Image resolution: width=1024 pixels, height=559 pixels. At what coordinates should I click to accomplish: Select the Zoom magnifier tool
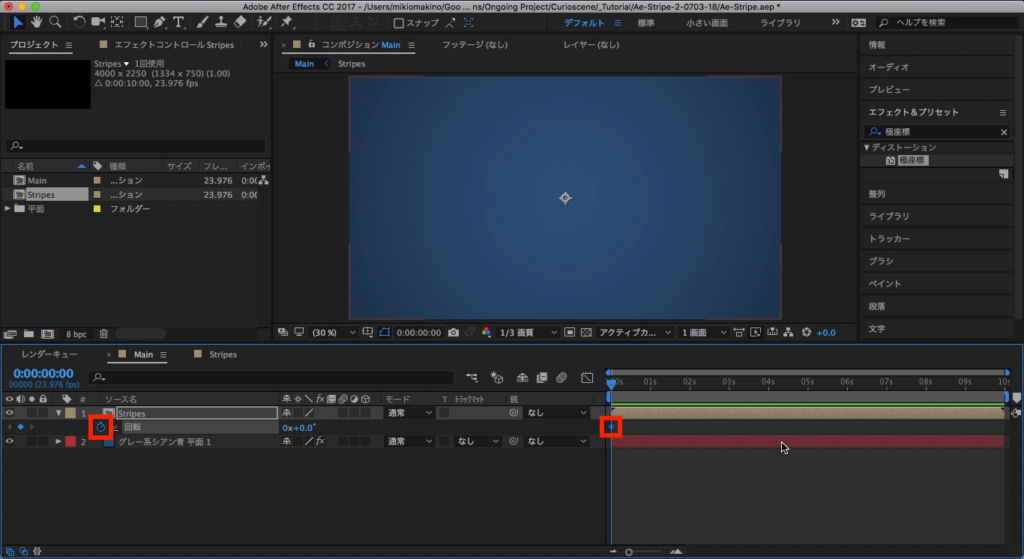pos(57,22)
